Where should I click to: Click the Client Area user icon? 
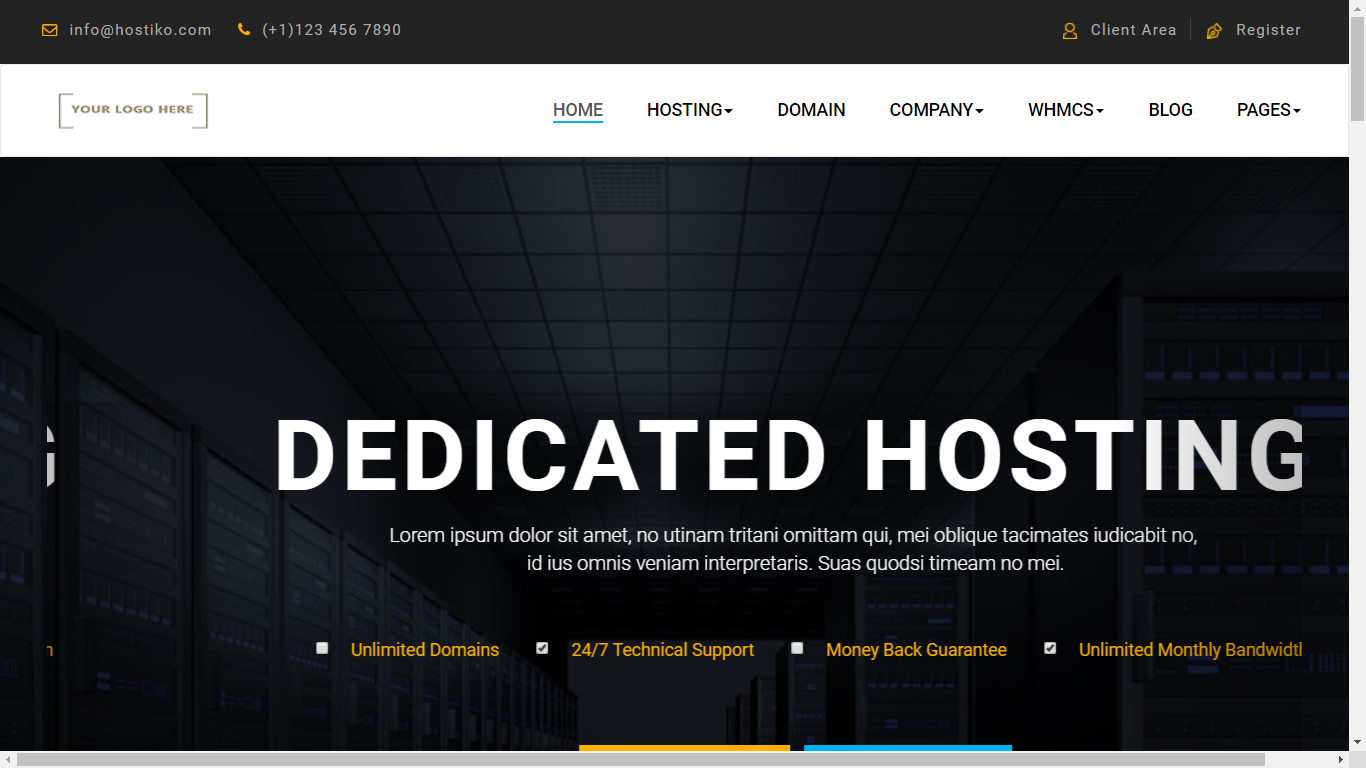click(1070, 31)
